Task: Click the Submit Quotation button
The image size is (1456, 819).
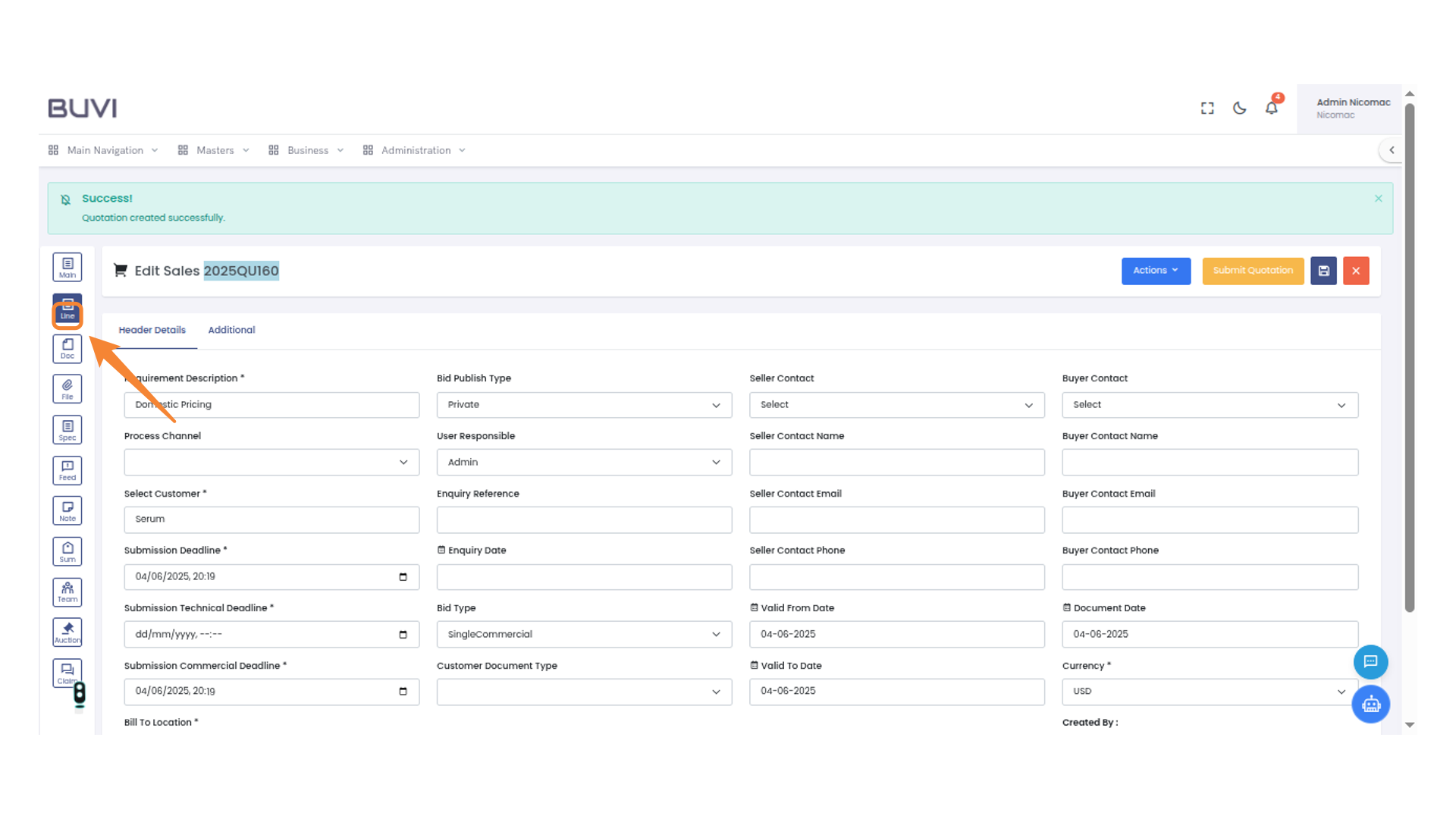Action: 1253,271
